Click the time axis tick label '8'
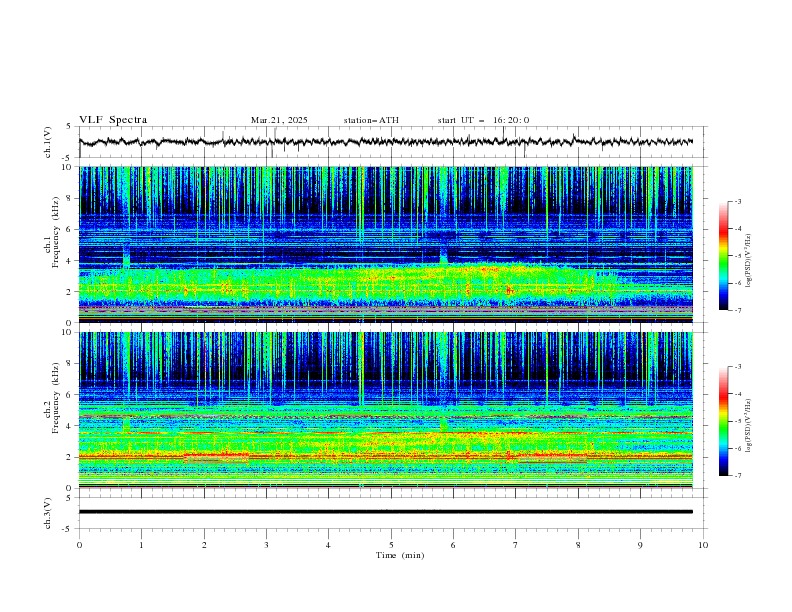Viewport: 792px width, 612px height. (x=578, y=545)
